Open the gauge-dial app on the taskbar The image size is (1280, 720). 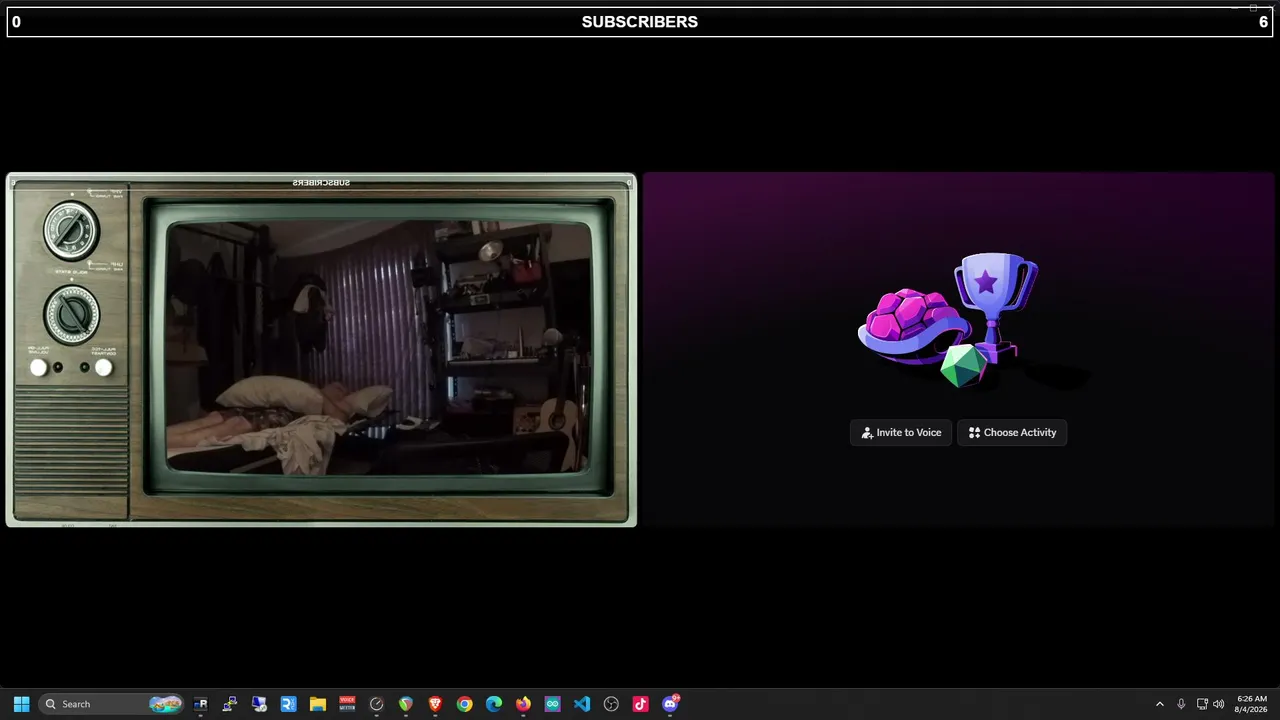pyautogui.click(x=376, y=704)
